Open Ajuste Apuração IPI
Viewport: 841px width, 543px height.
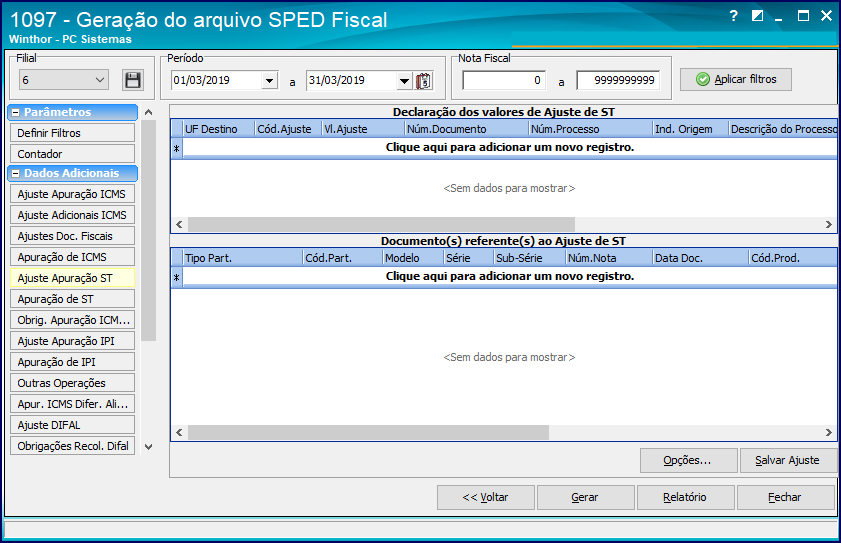(x=72, y=341)
